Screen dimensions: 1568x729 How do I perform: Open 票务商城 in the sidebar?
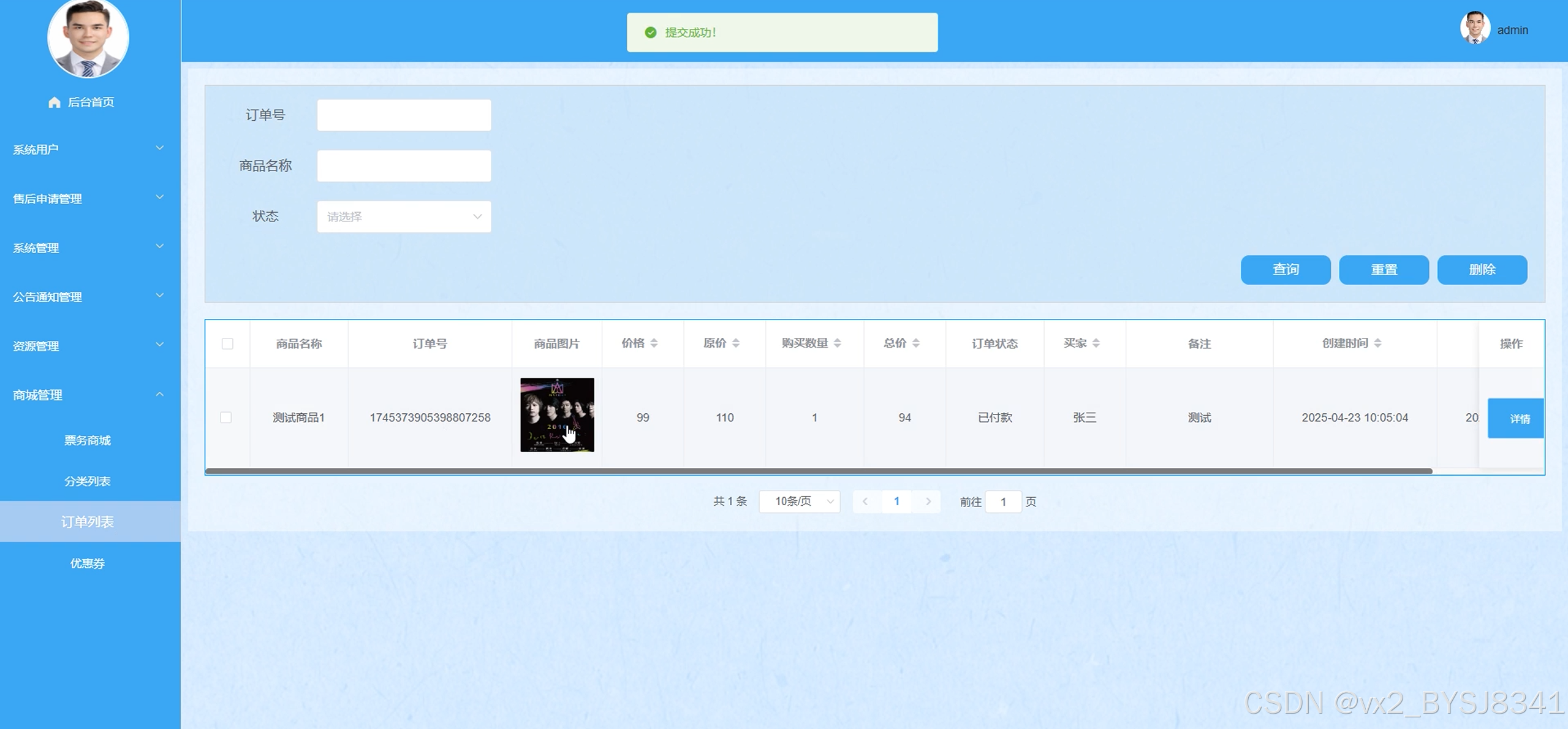[x=88, y=440]
